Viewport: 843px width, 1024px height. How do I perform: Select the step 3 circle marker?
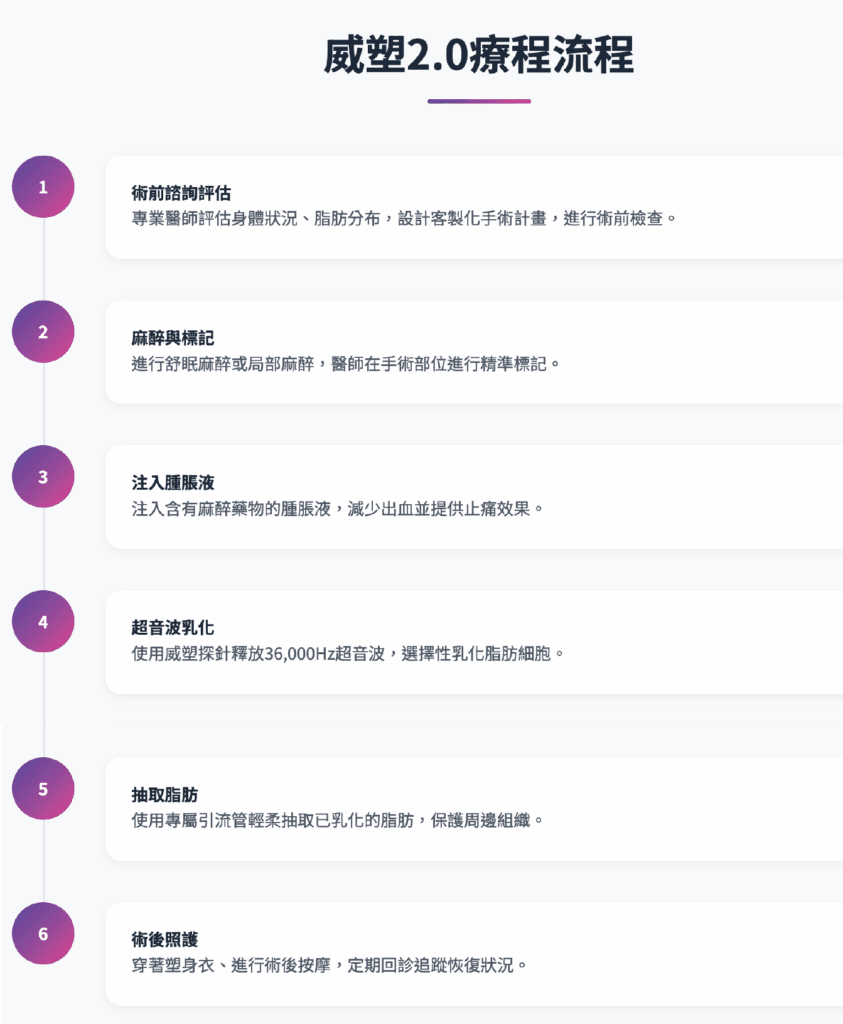click(43, 477)
